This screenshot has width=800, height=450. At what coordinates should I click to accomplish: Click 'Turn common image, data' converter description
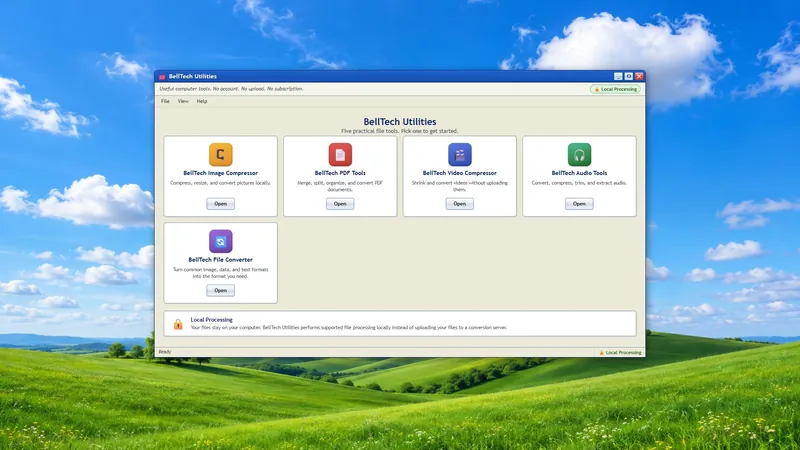pyautogui.click(x=220, y=273)
